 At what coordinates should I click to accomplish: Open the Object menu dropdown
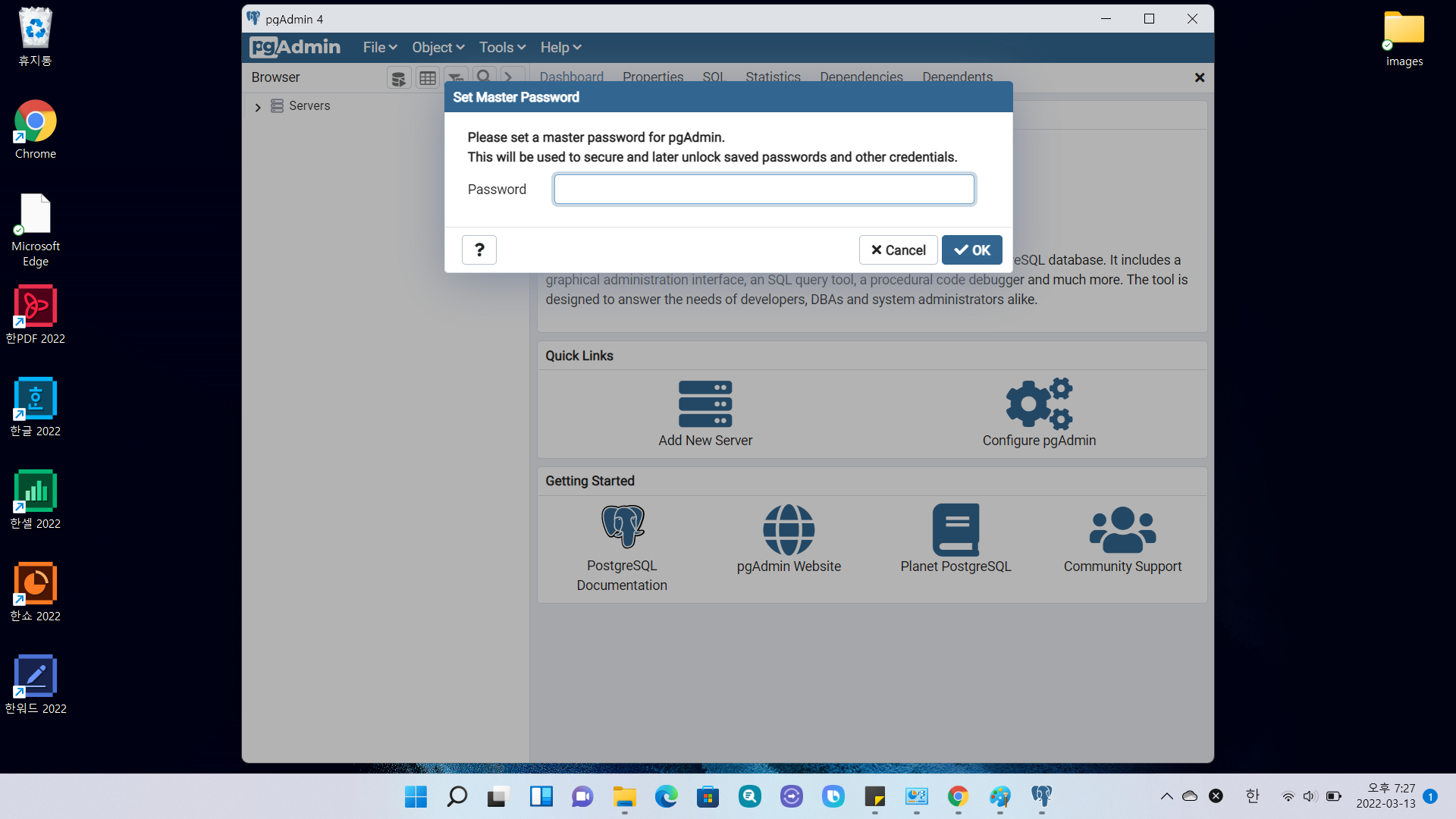click(438, 47)
